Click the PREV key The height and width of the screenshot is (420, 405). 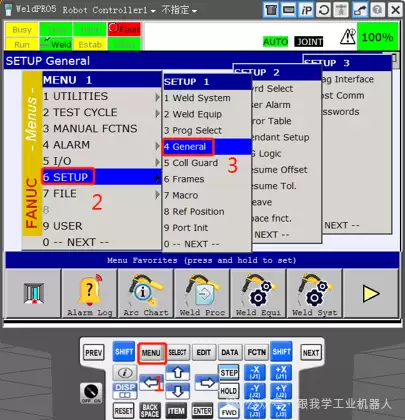click(x=94, y=353)
